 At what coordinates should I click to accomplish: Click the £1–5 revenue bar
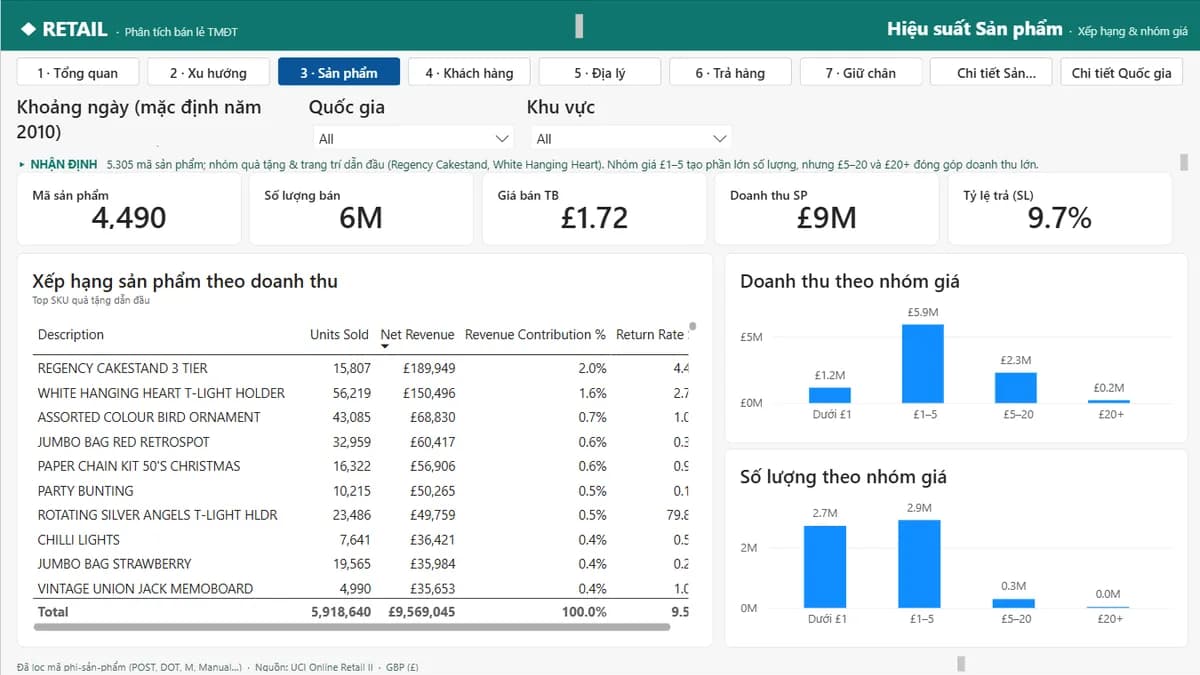(923, 363)
